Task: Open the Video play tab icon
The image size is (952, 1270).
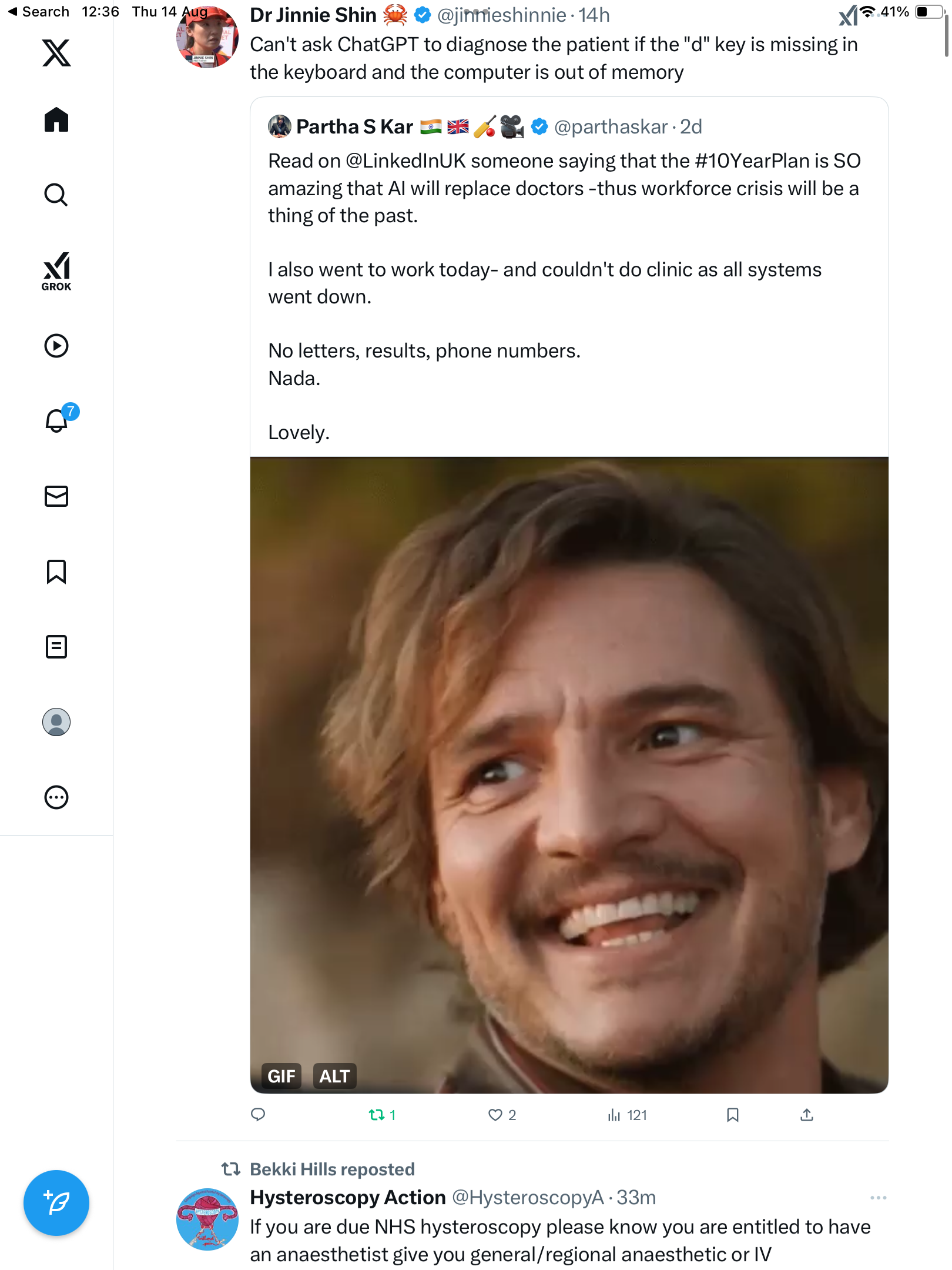Action: click(x=56, y=346)
